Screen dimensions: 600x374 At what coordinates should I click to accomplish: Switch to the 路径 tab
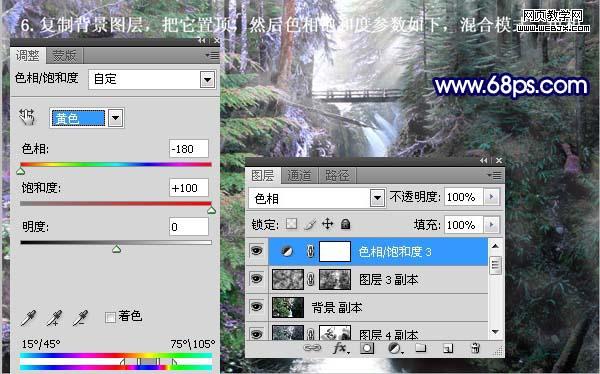coord(337,175)
